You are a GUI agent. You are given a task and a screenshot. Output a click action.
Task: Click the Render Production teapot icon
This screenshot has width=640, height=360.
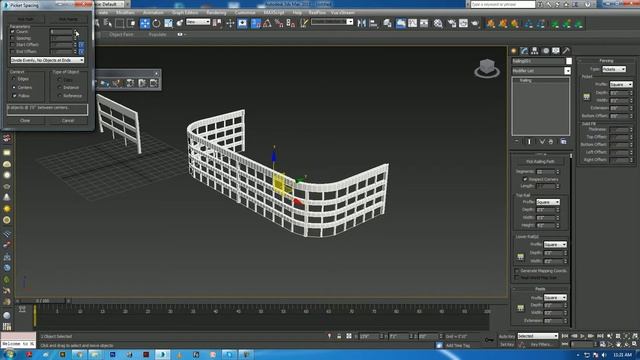click(x=475, y=23)
